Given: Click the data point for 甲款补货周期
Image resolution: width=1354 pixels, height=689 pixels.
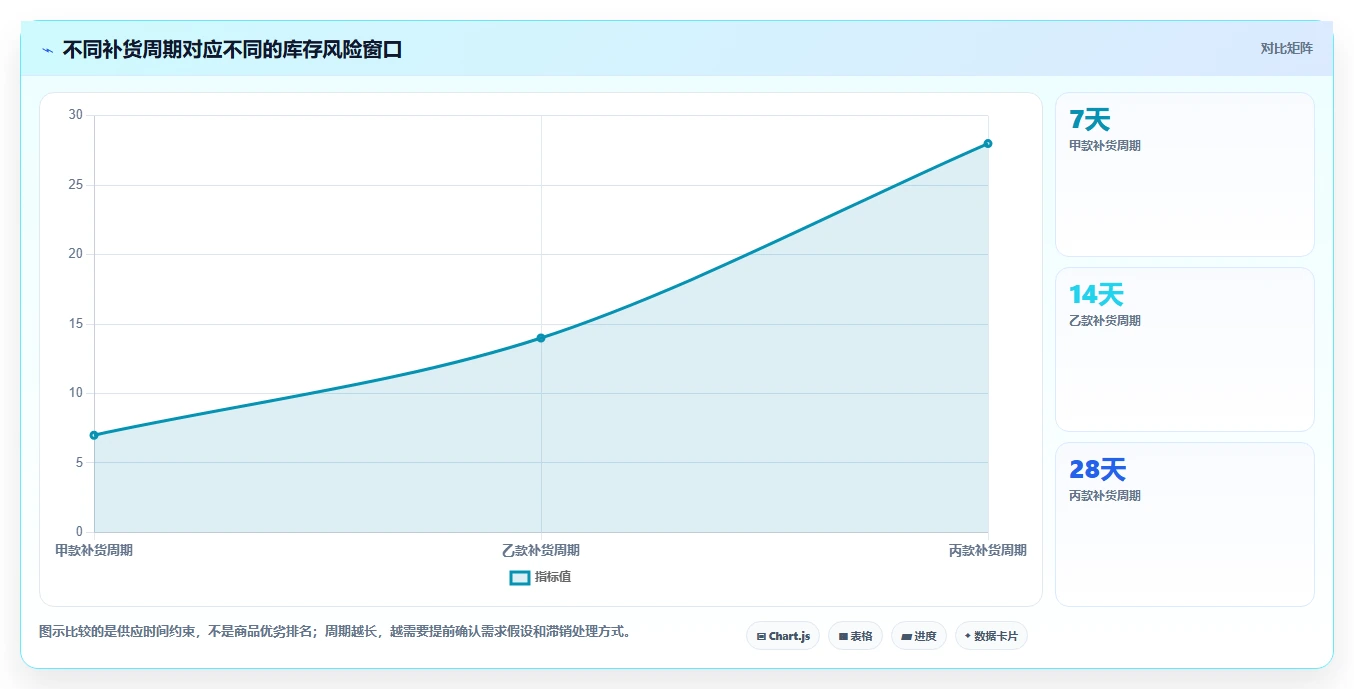Looking at the screenshot, I should point(94,435).
